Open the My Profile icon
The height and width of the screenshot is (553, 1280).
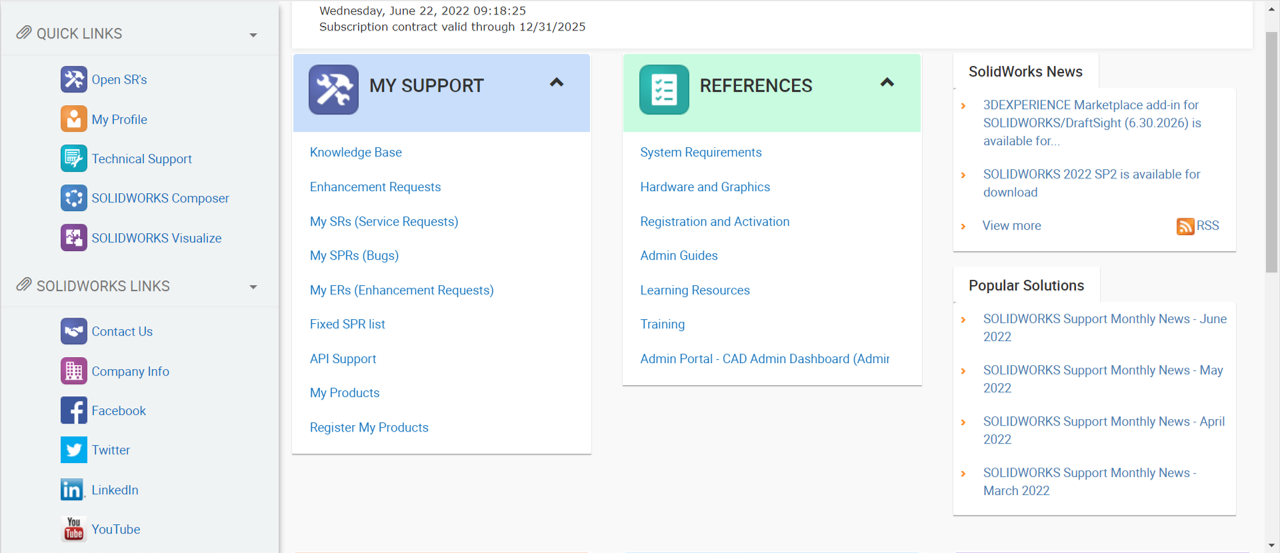coord(73,119)
